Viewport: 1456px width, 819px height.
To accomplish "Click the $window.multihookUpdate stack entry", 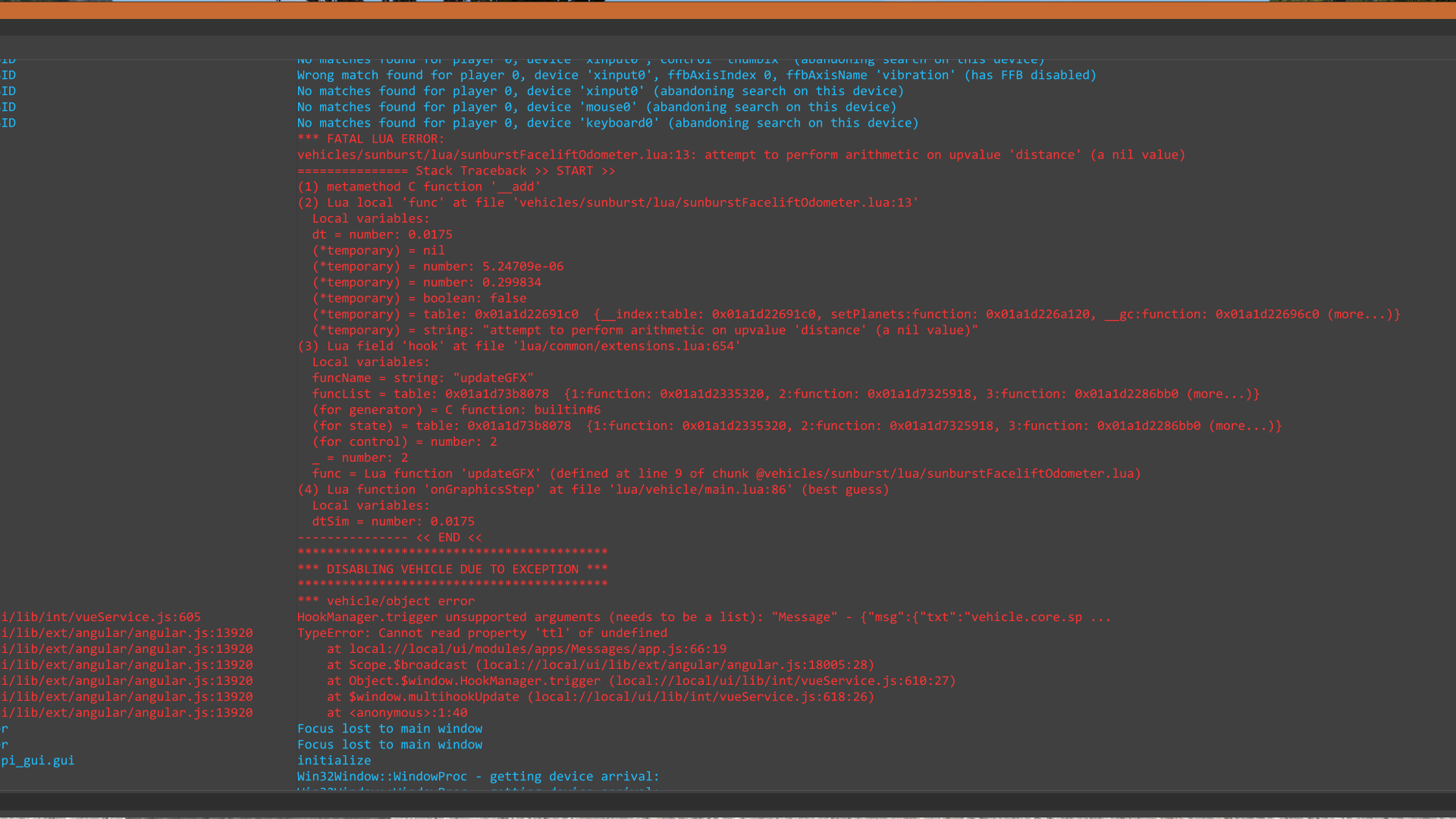I will pos(600,696).
